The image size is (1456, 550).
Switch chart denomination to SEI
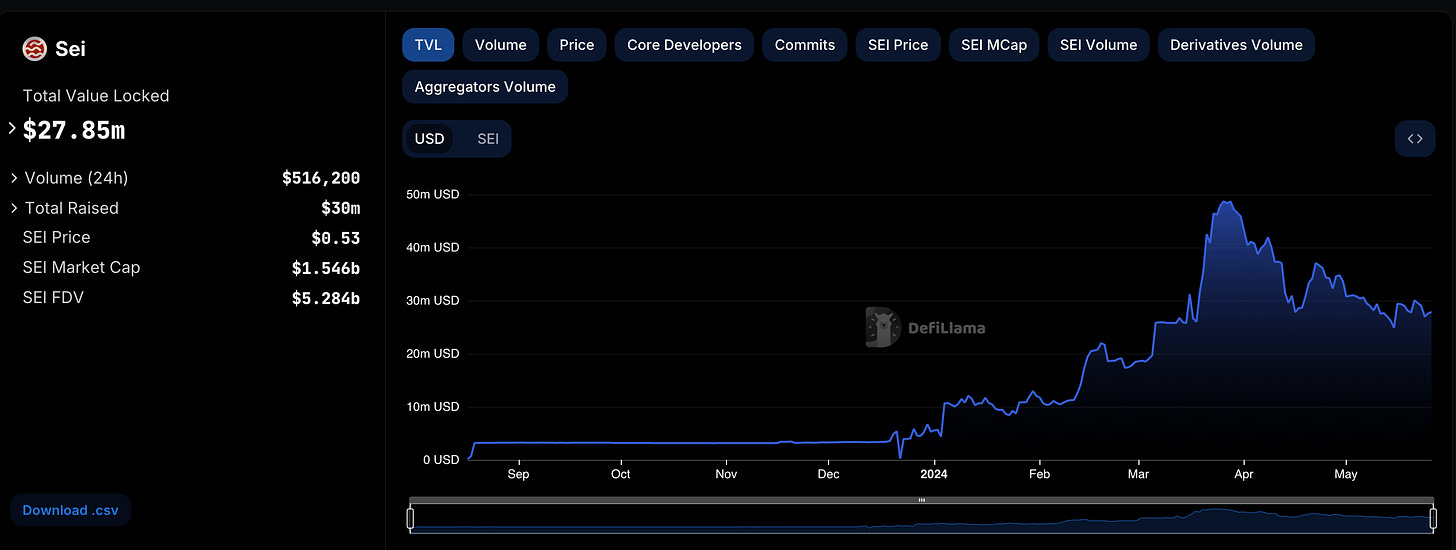tap(488, 139)
